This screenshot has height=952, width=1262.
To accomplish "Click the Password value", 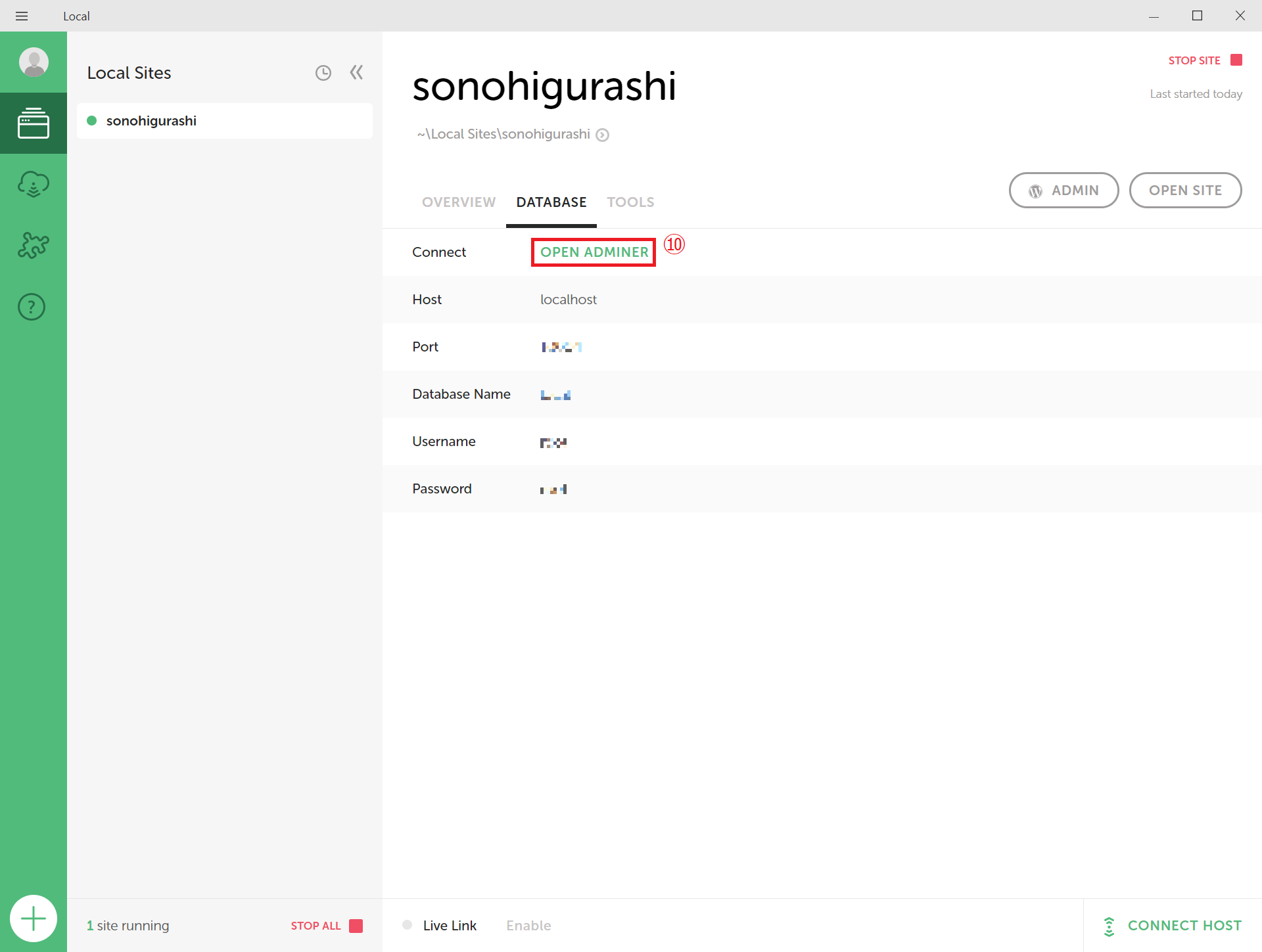I will click(x=553, y=489).
